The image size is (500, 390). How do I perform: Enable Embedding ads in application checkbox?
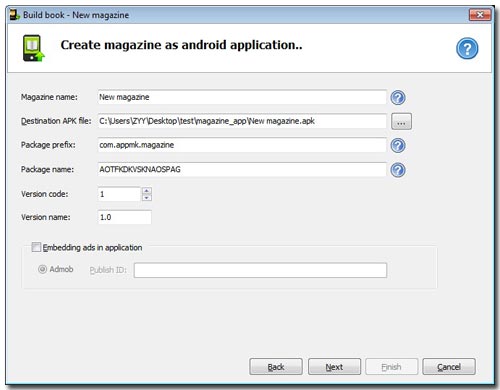36,247
